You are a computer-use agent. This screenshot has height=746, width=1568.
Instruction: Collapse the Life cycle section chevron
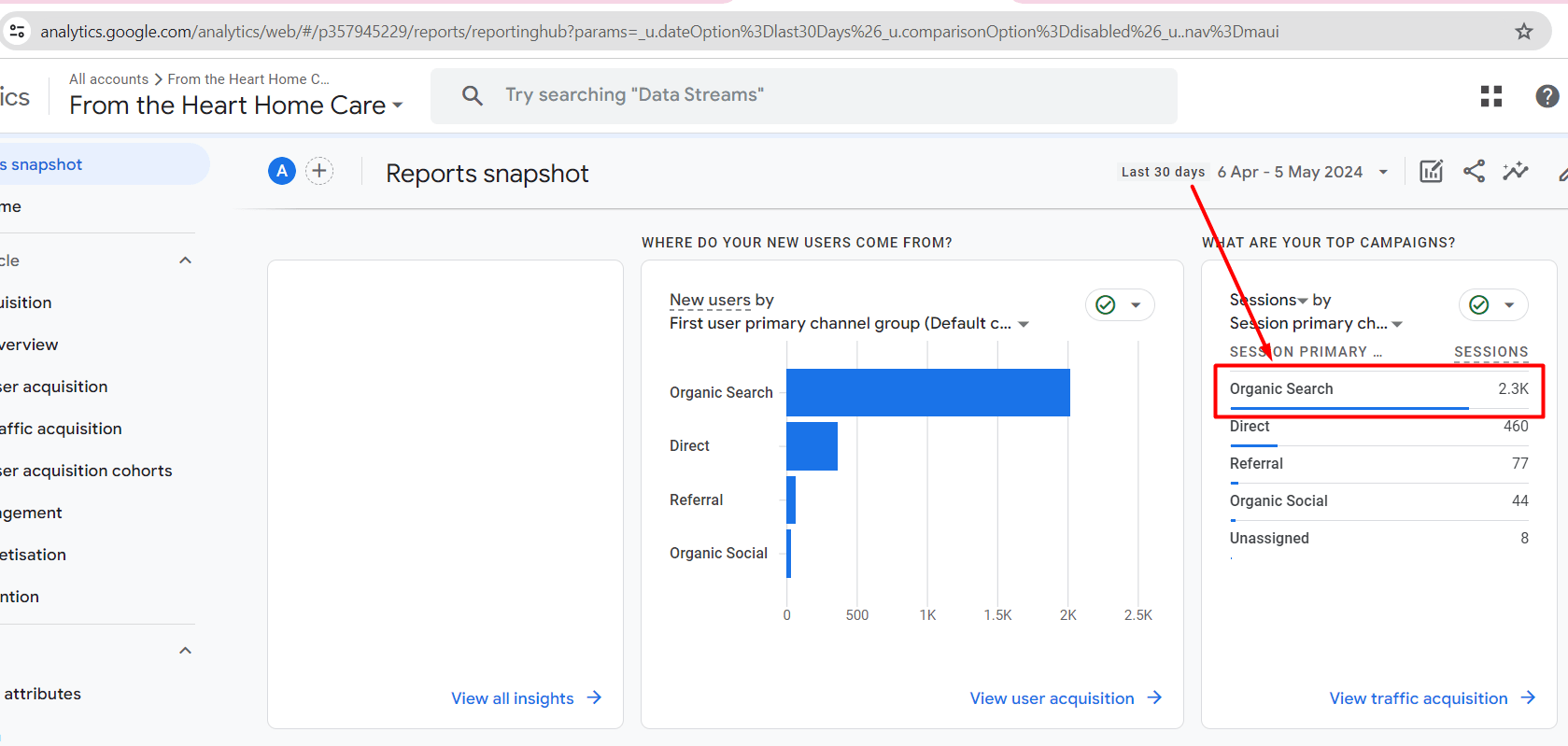[185, 260]
